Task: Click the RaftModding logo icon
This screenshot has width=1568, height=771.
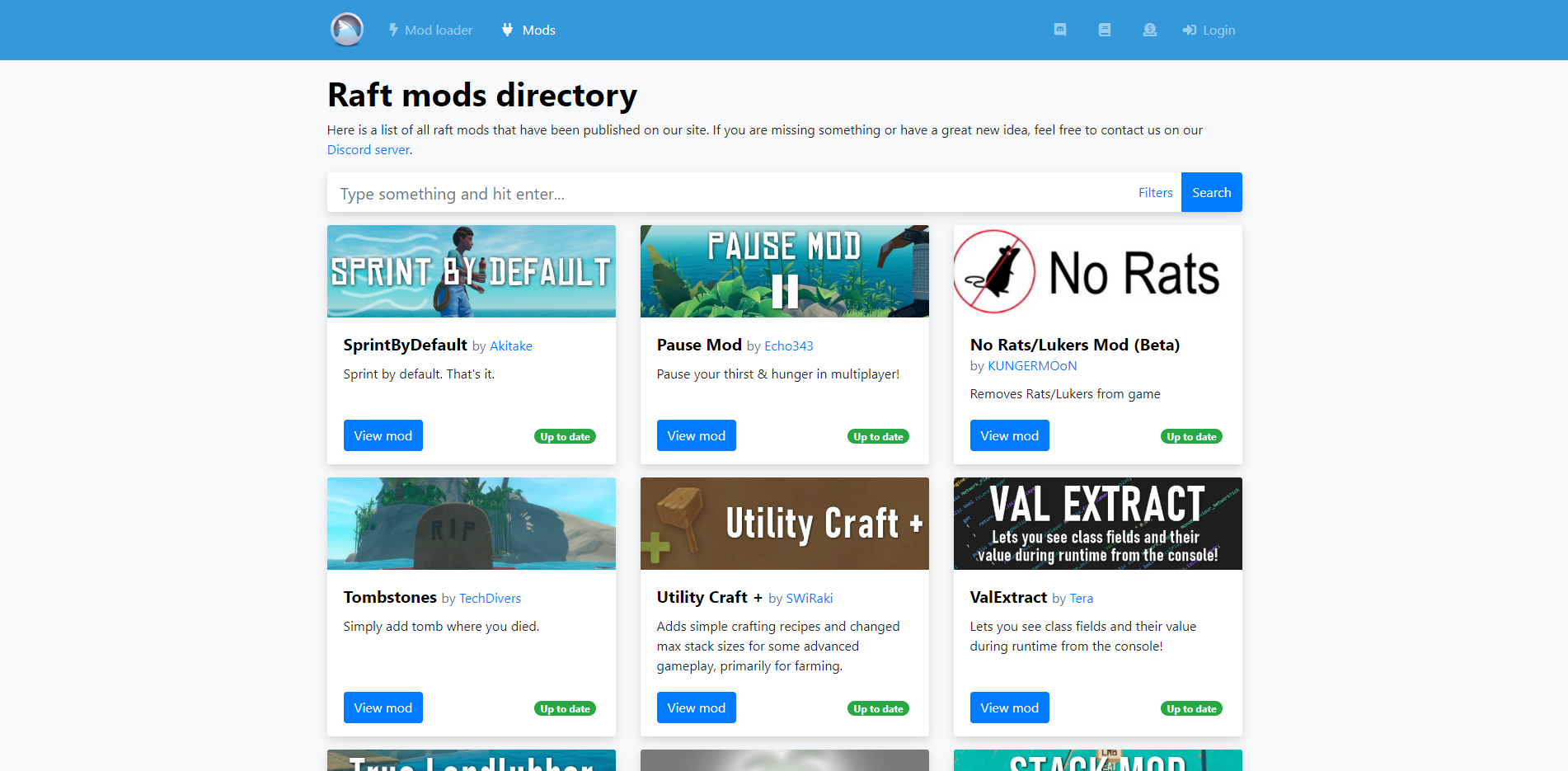Action: tap(347, 30)
